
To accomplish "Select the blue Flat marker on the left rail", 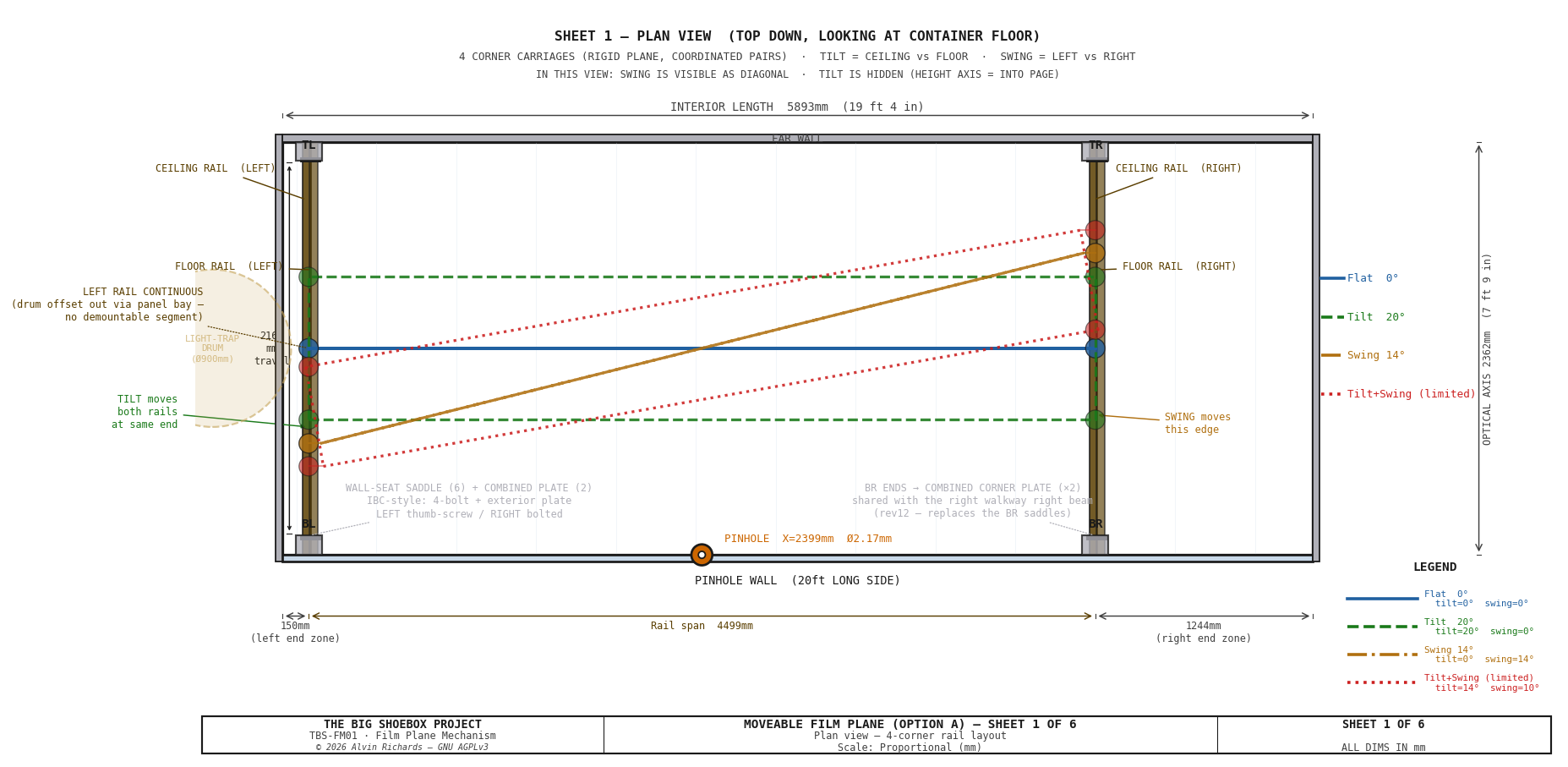I will pos(309,348).
